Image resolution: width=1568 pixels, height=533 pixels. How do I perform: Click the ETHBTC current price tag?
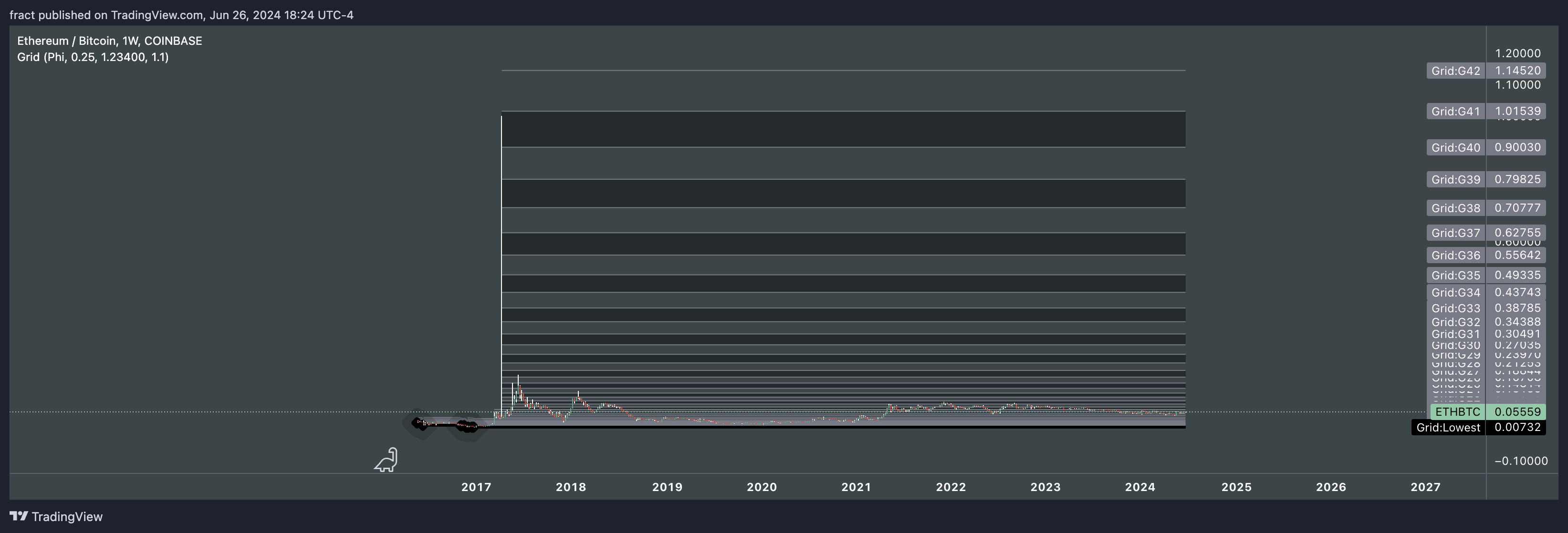pos(1457,412)
